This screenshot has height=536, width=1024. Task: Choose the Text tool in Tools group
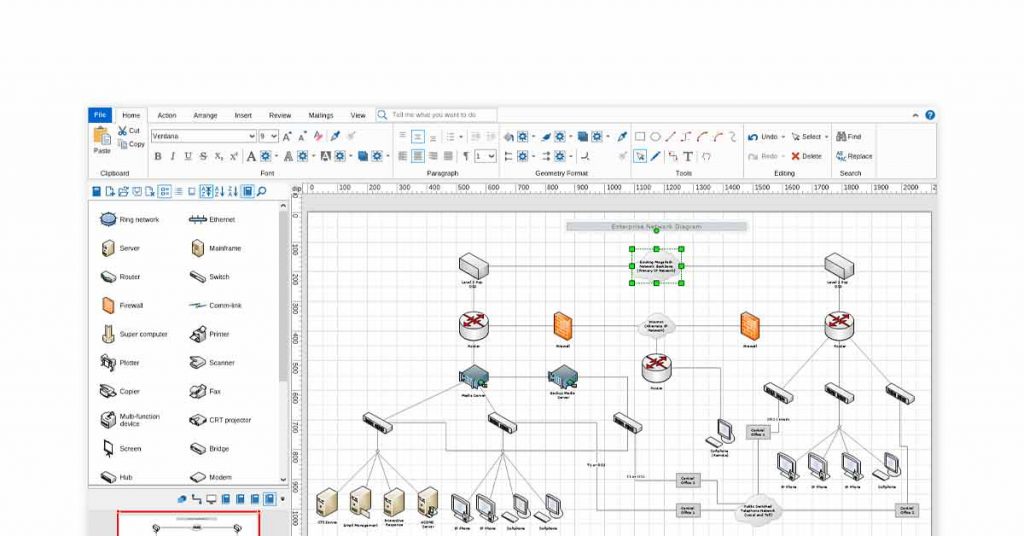click(x=688, y=156)
